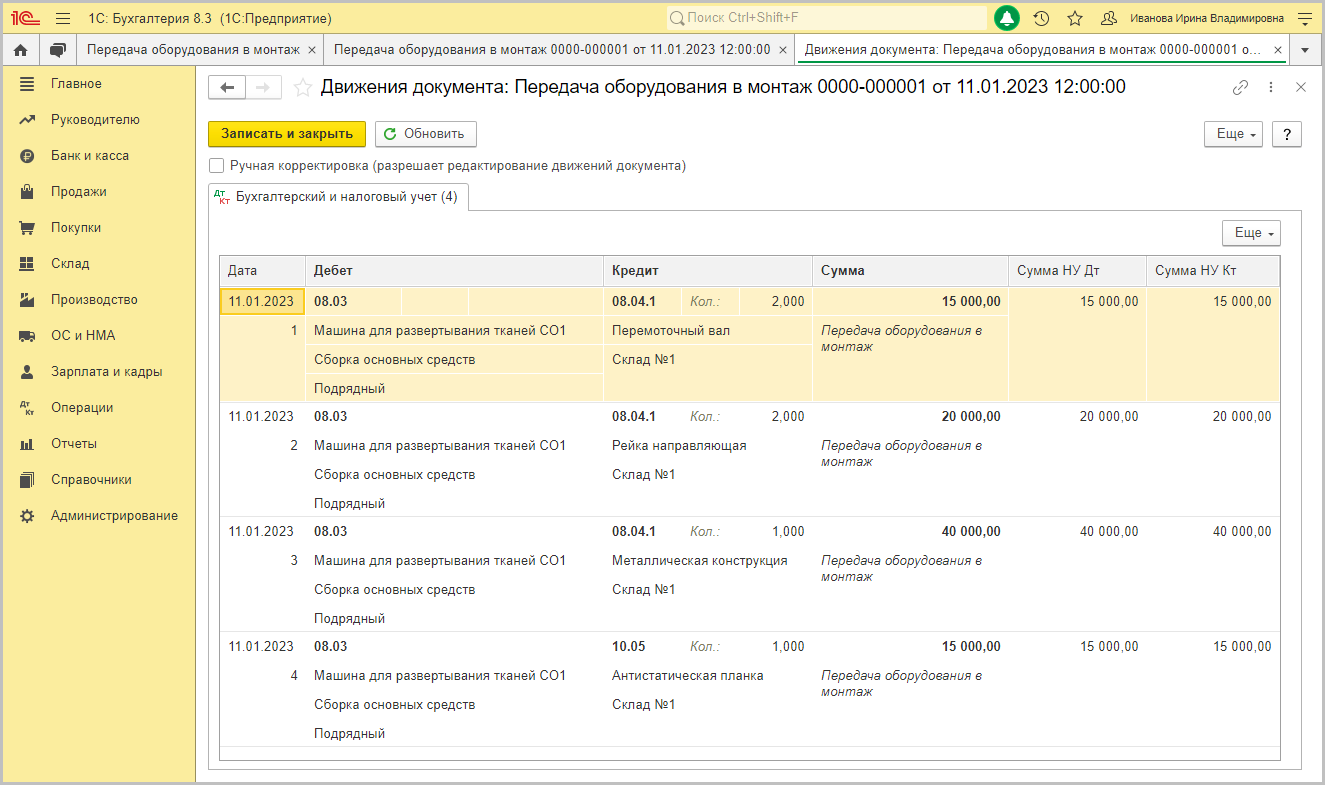The width and height of the screenshot is (1325, 785).
Task: Click the Дата column header
Action: (x=262, y=271)
